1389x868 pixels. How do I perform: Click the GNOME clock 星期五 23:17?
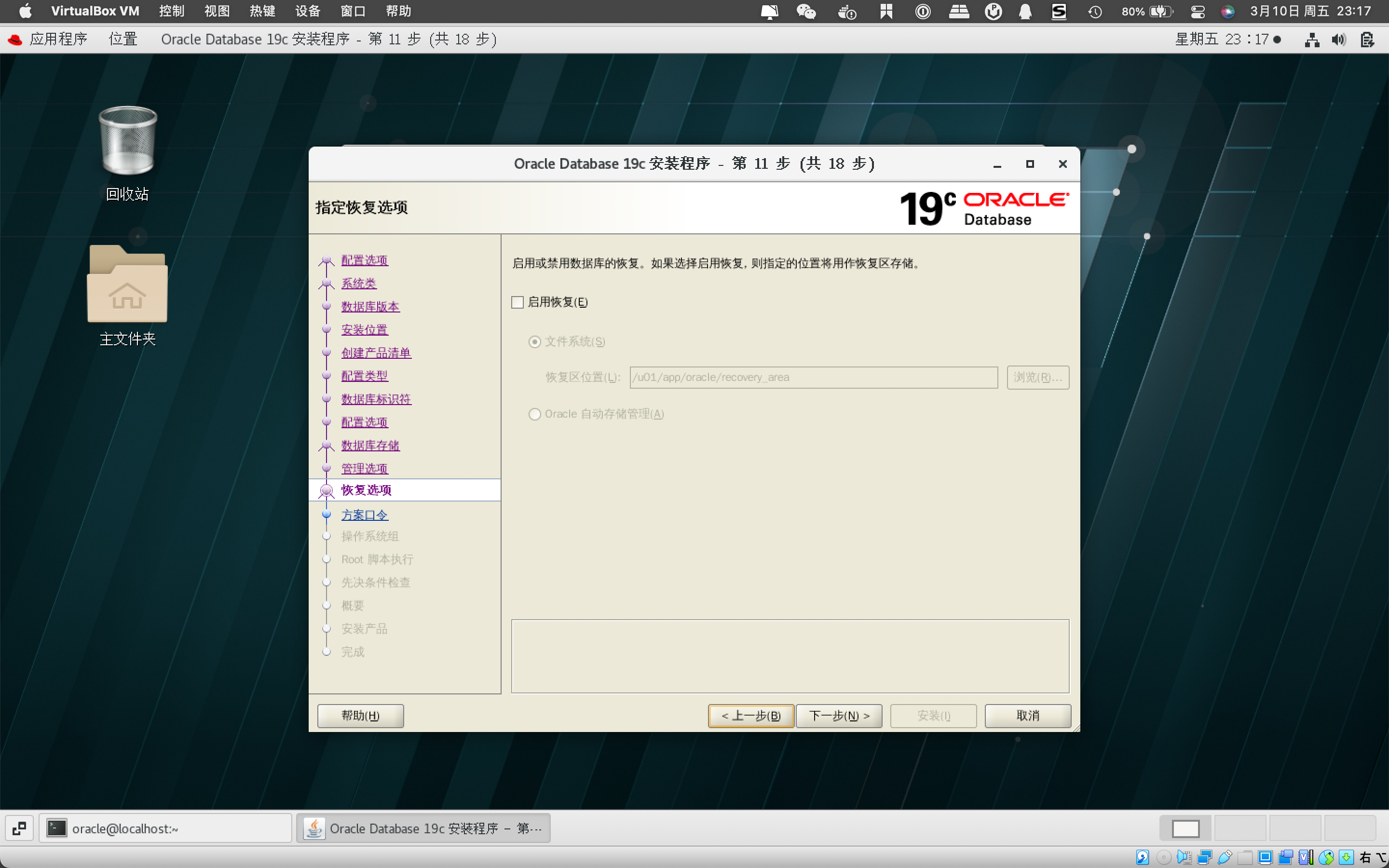(1222, 39)
